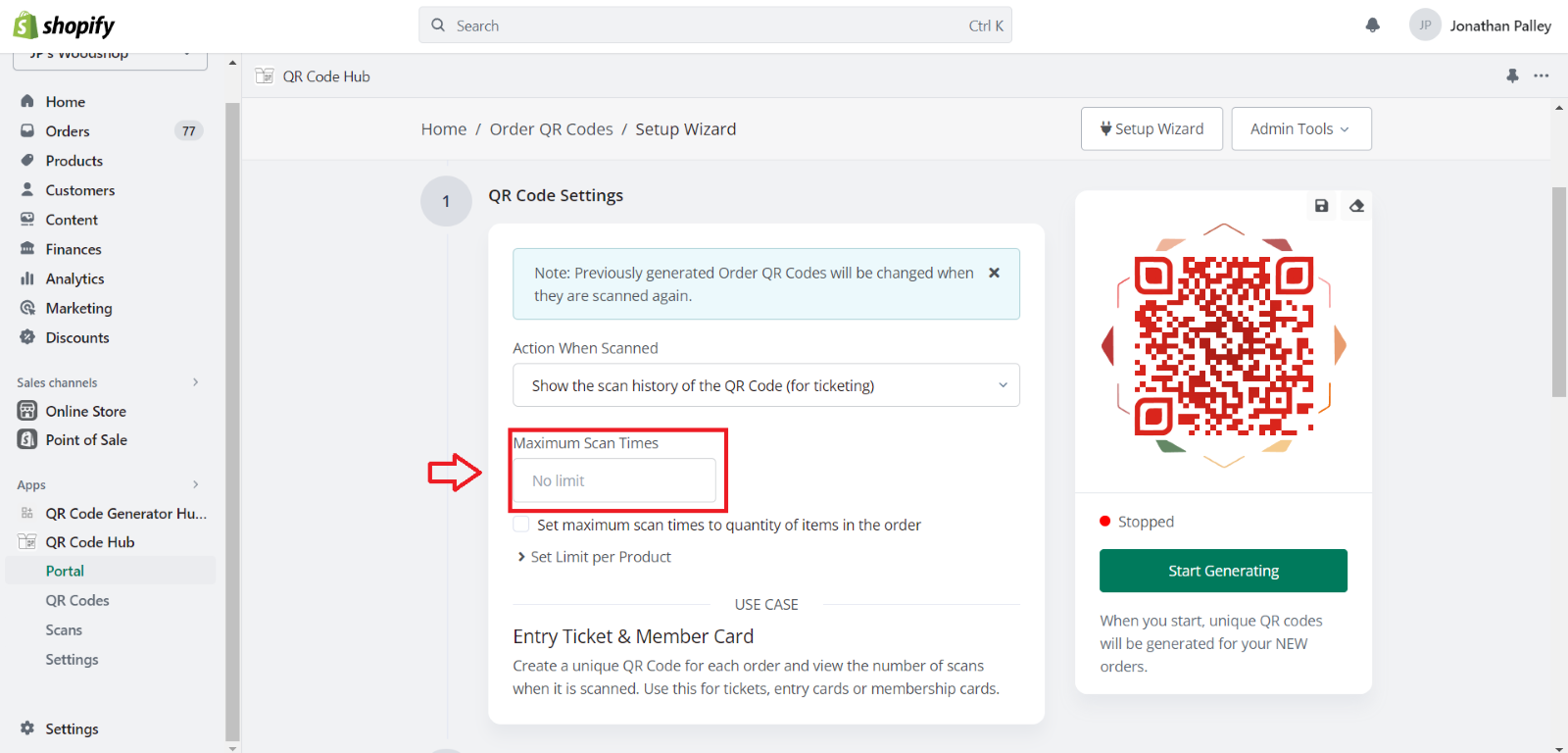Click the Online Store icon
Viewport: 1568px width, 753px height.
pyautogui.click(x=27, y=411)
